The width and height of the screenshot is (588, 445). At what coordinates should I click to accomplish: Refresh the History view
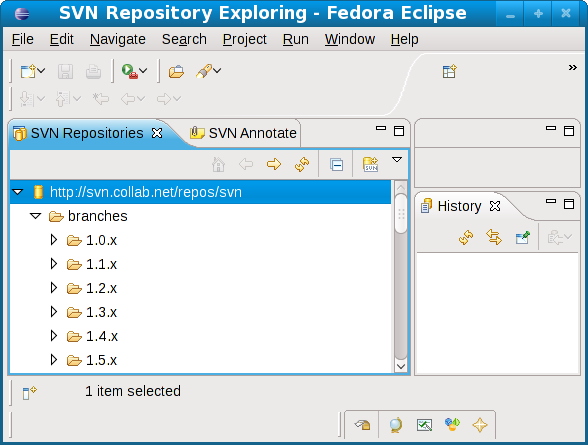(466, 237)
